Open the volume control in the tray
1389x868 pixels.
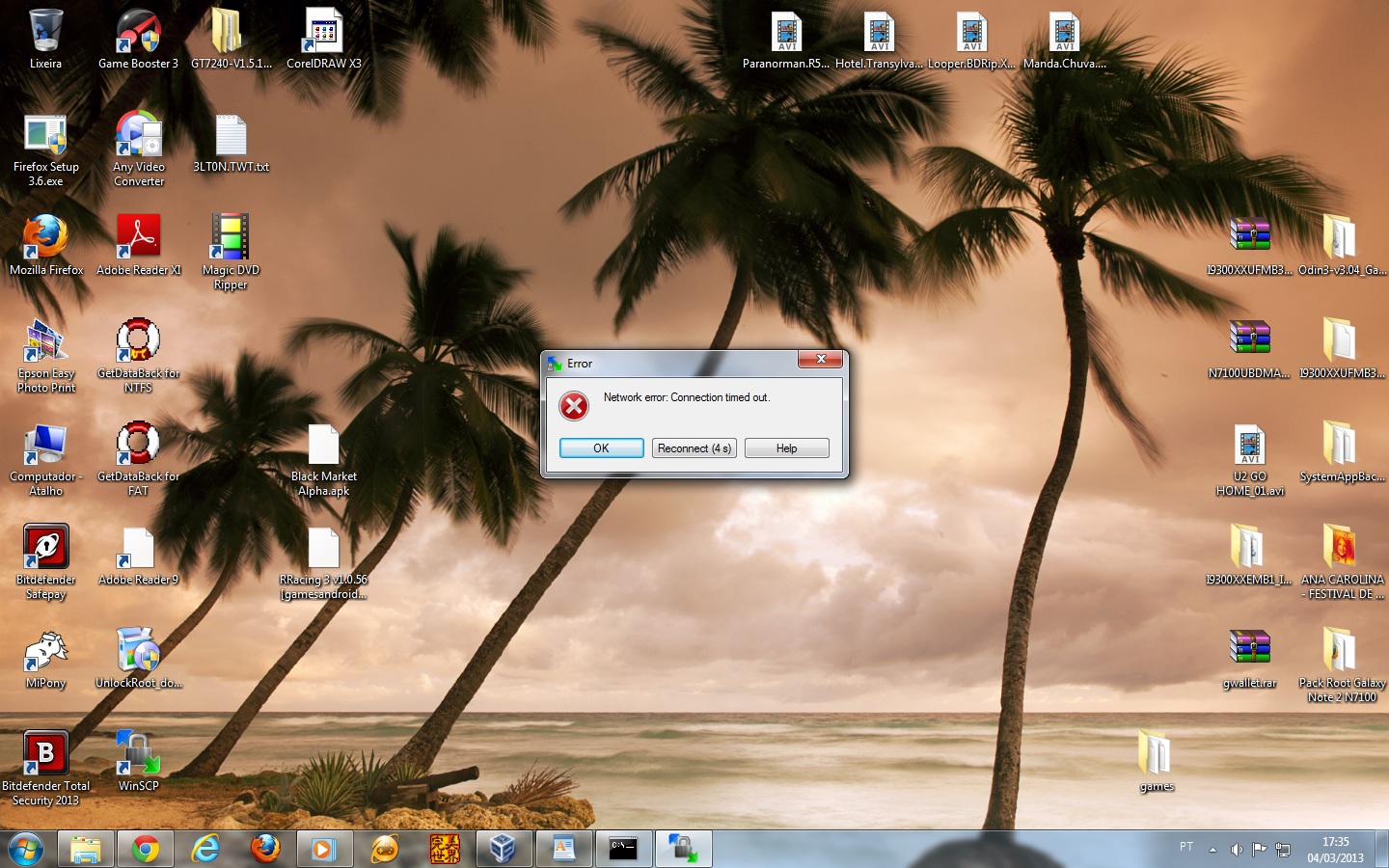point(1237,850)
